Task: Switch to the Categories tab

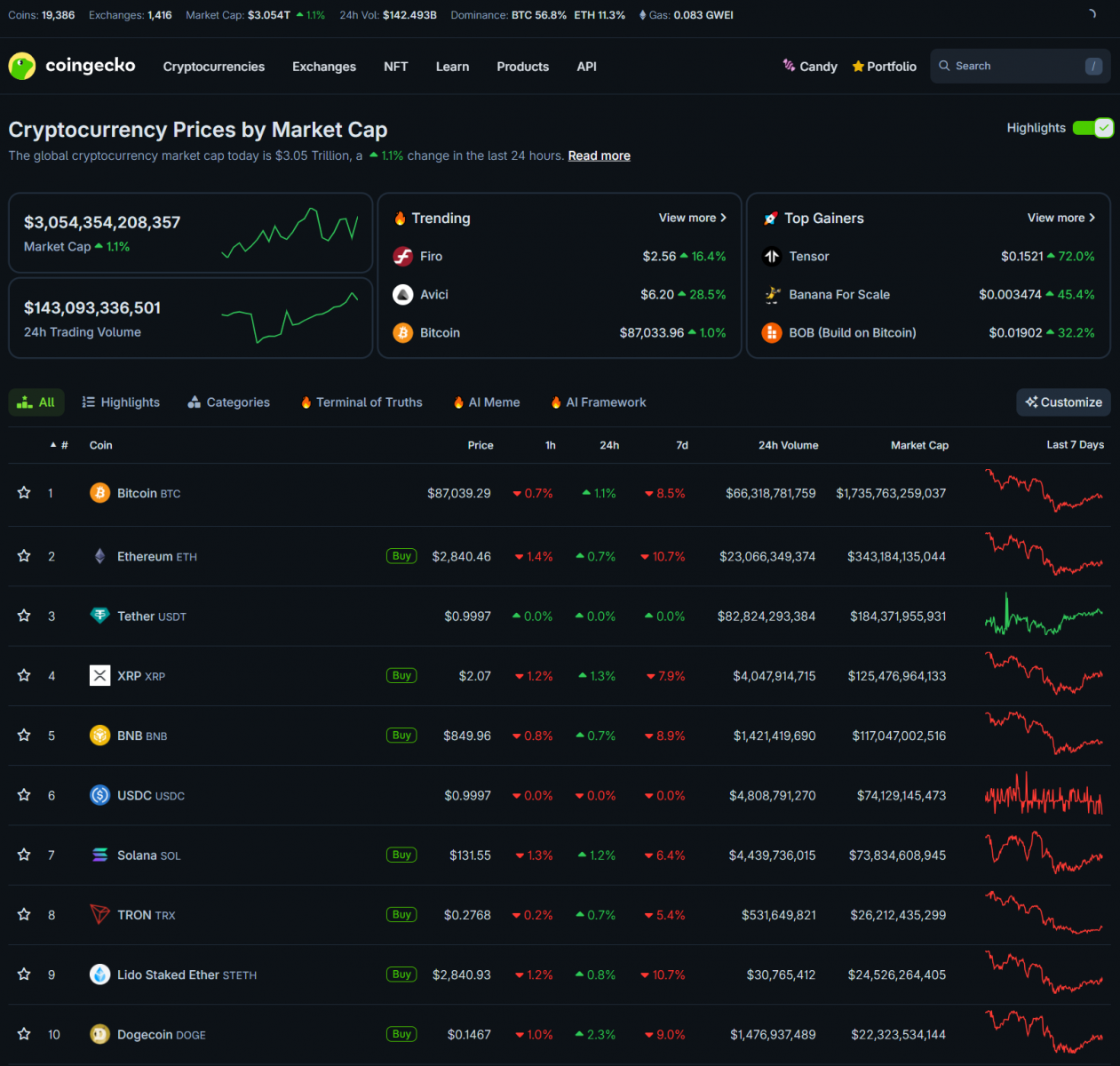Action: (x=229, y=402)
